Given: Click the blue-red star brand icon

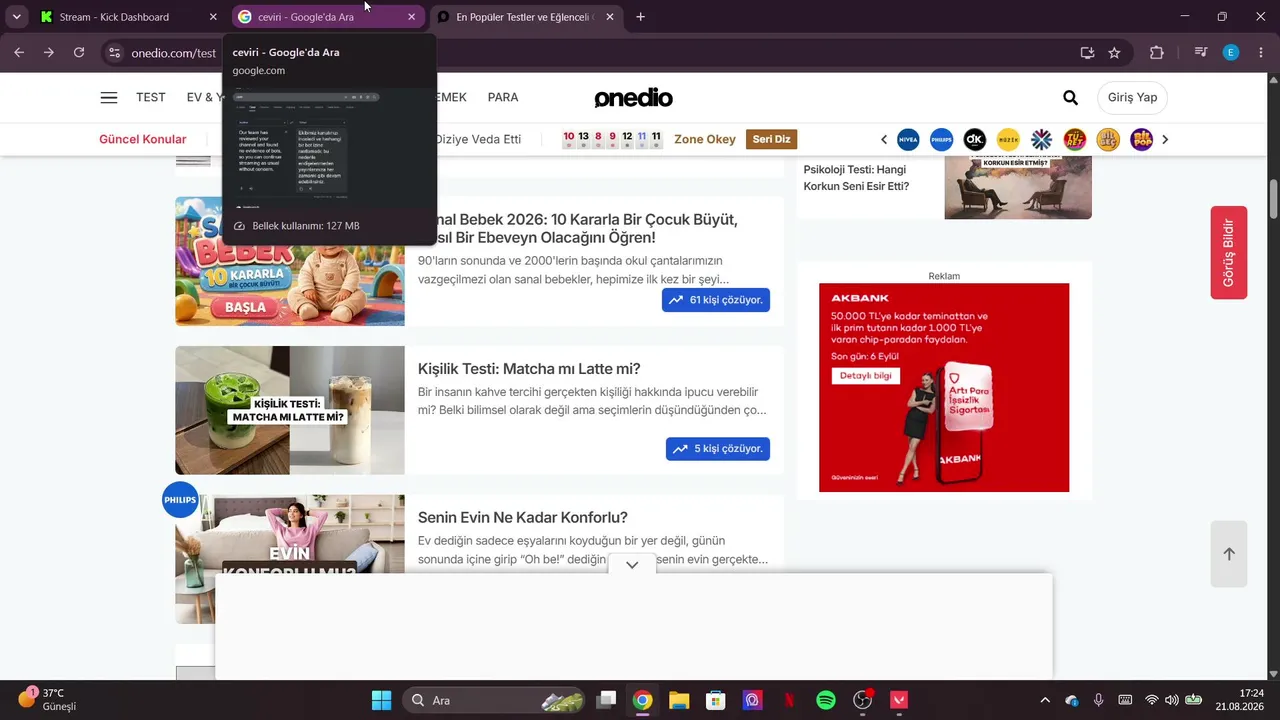Looking at the screenshot, I should [1042, 139].
